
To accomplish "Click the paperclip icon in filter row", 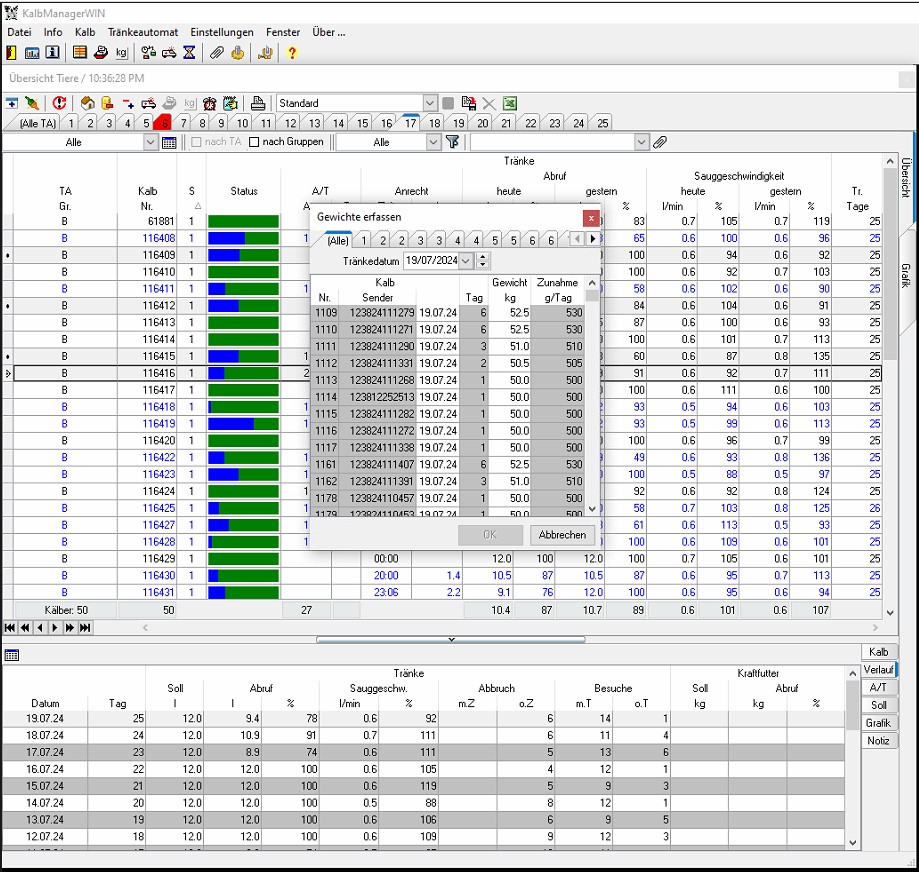I will (x=660, y=143).
